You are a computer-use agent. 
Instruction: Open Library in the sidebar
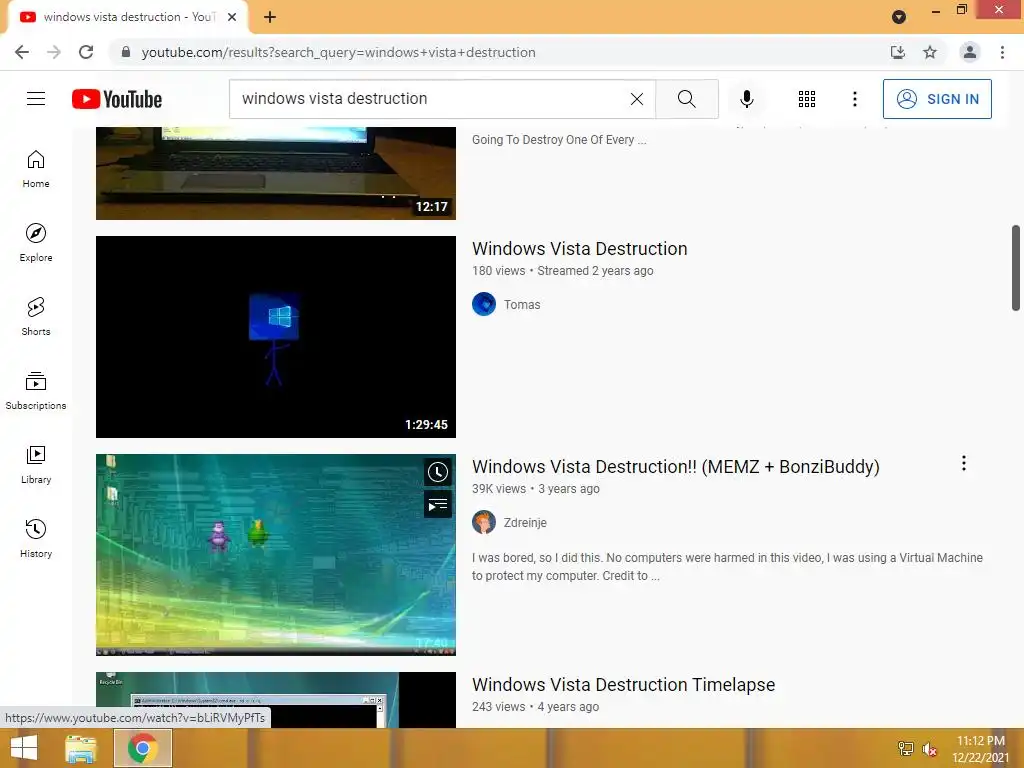tap(36, 464)
